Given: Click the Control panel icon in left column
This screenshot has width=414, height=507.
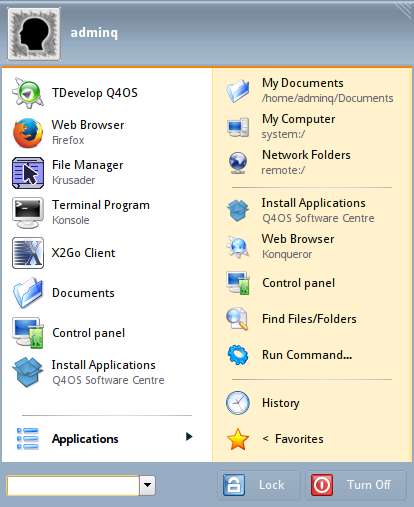Looking at the screenshot, I should tap(28, 333).
